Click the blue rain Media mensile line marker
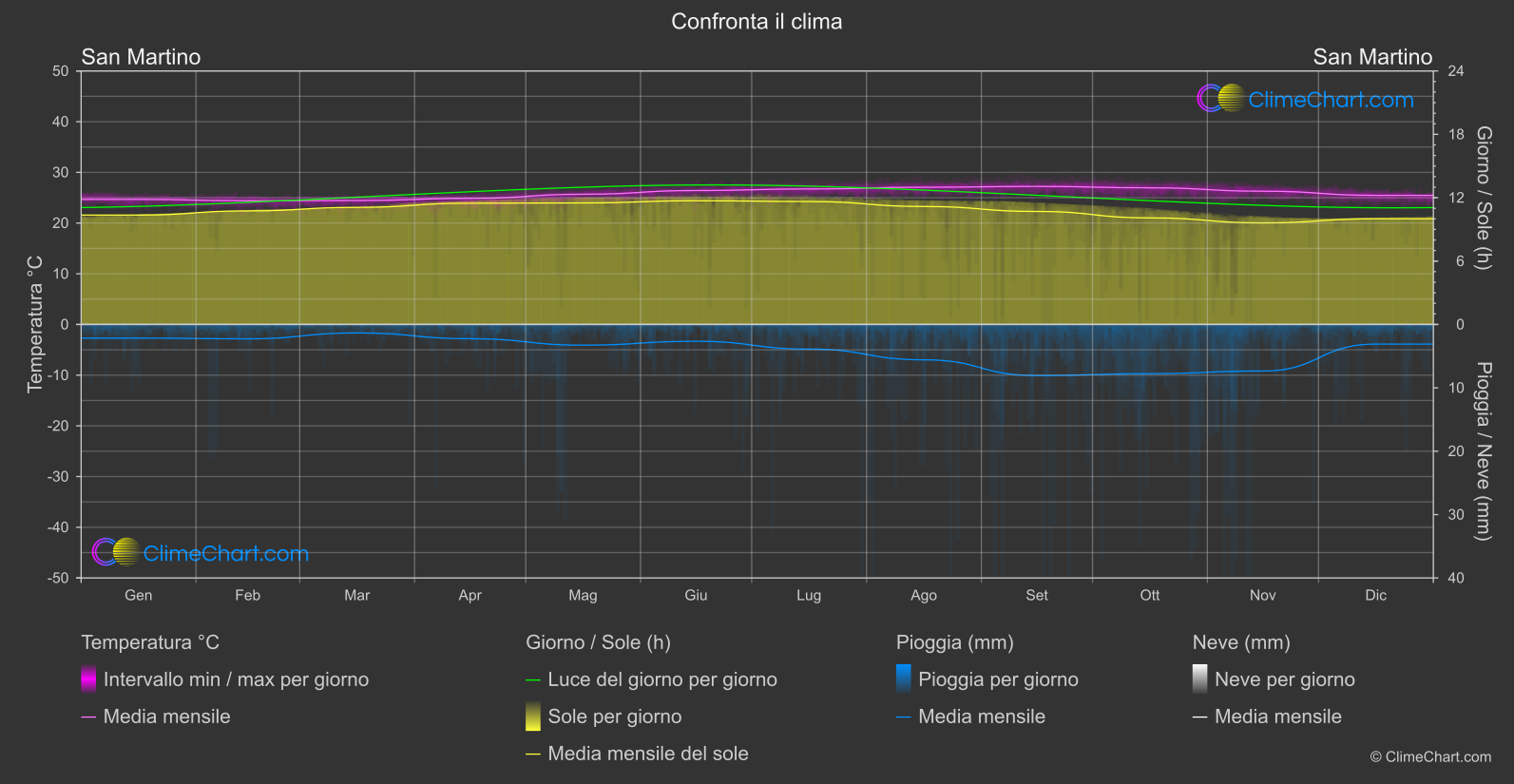Image resolution: width=1514 pixels, height=784 pixels. [x=904, y=717]
